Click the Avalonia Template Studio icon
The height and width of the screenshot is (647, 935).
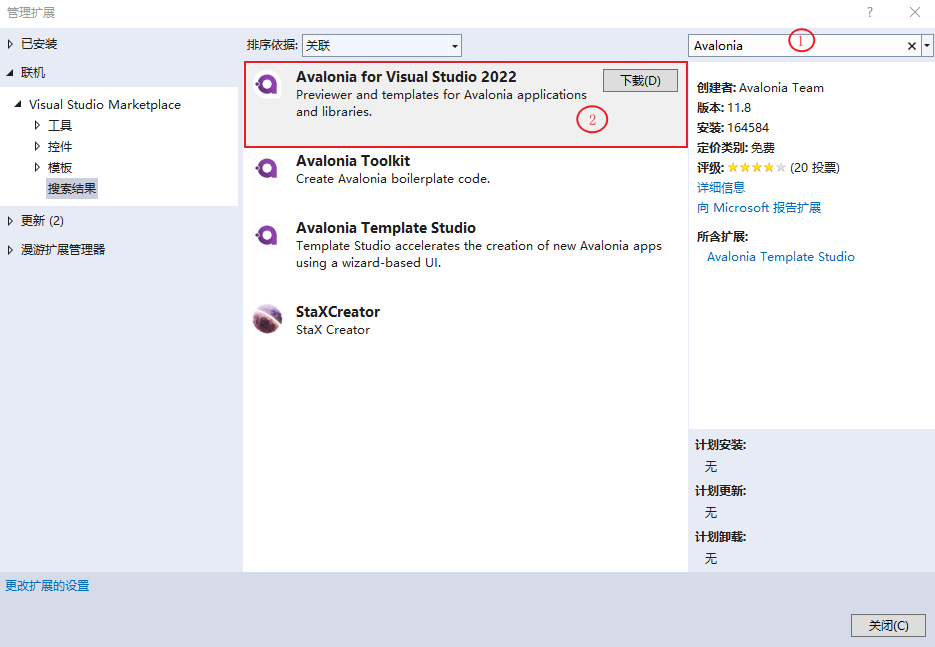coord(267,236)
